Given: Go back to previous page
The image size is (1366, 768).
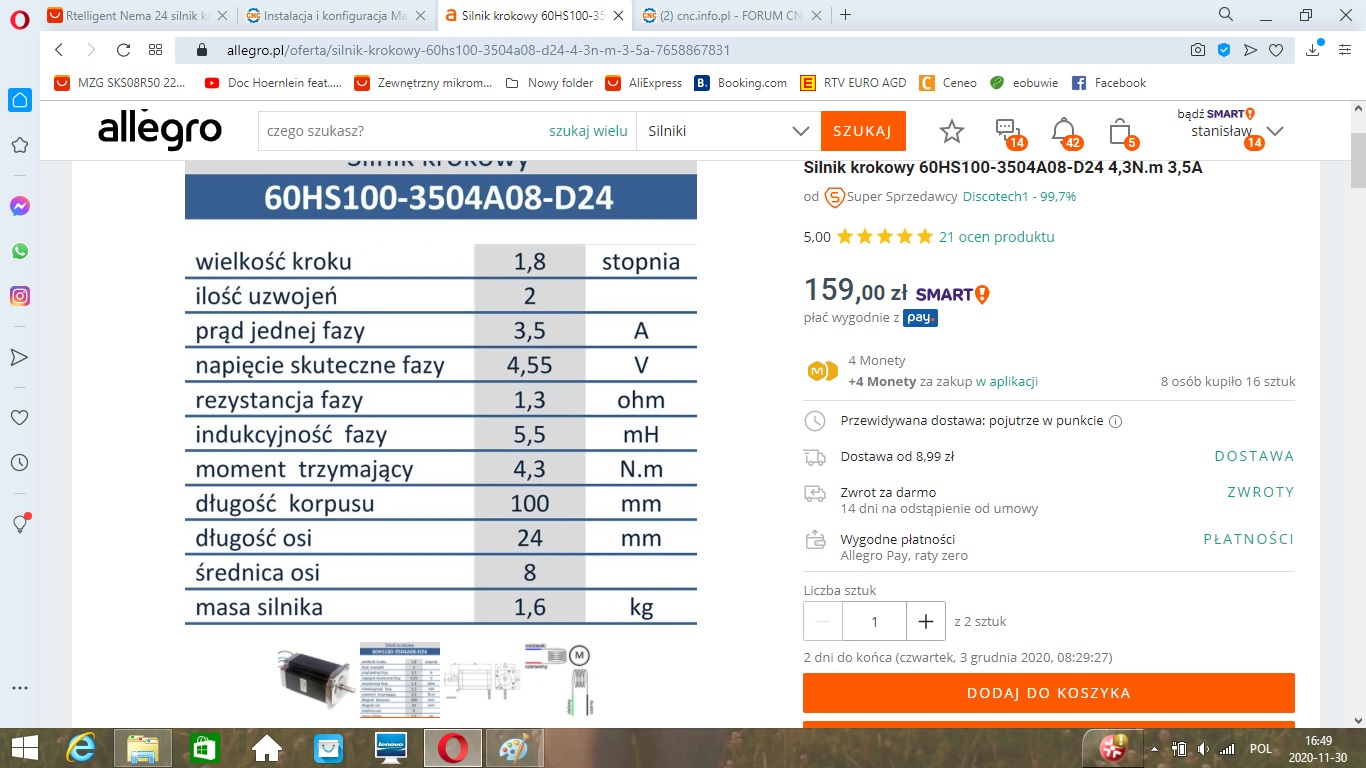Looking at the screenshot, I should [x=59, y=50].
